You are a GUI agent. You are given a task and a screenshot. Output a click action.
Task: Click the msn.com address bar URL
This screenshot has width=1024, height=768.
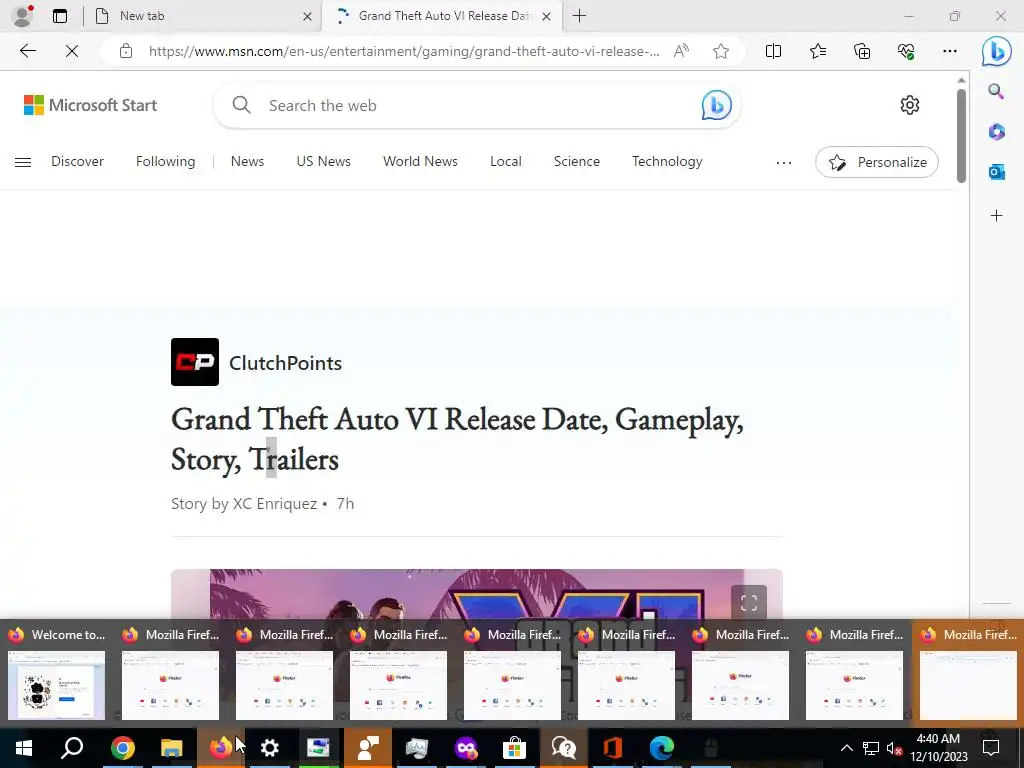[x=404, y=51]
